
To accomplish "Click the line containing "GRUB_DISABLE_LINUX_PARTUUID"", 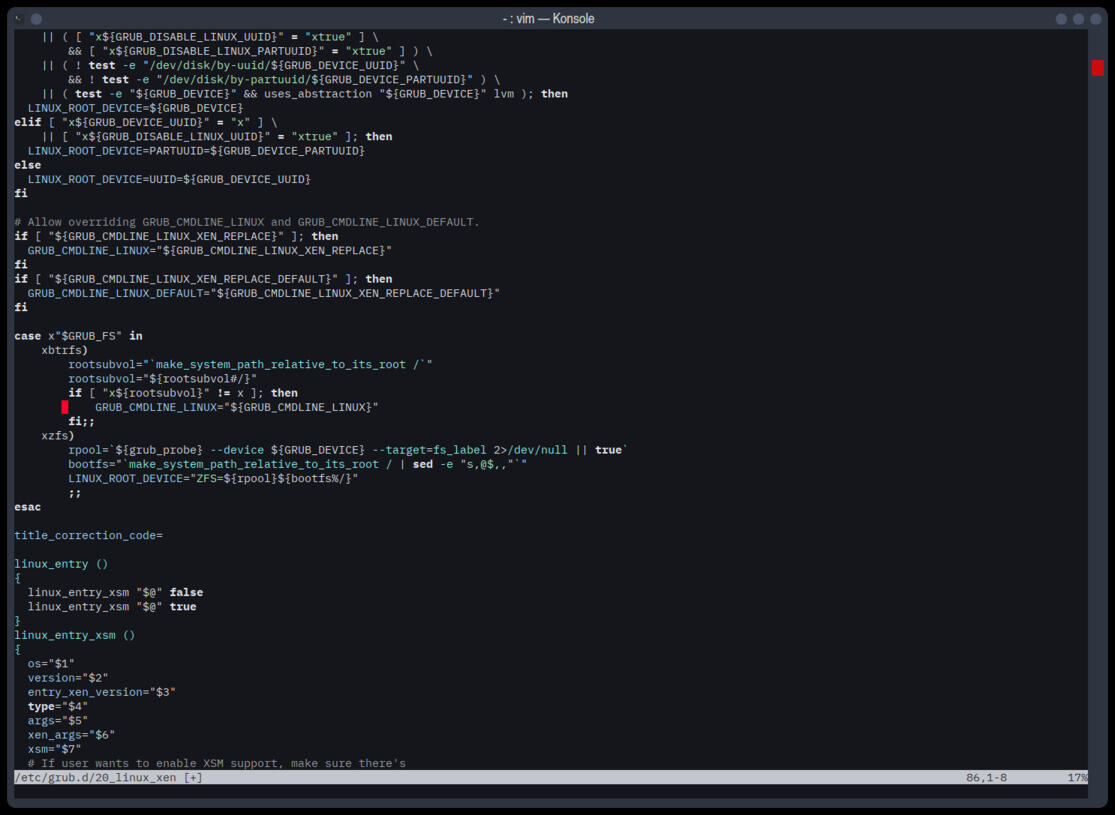I will (x=250, y=51).
